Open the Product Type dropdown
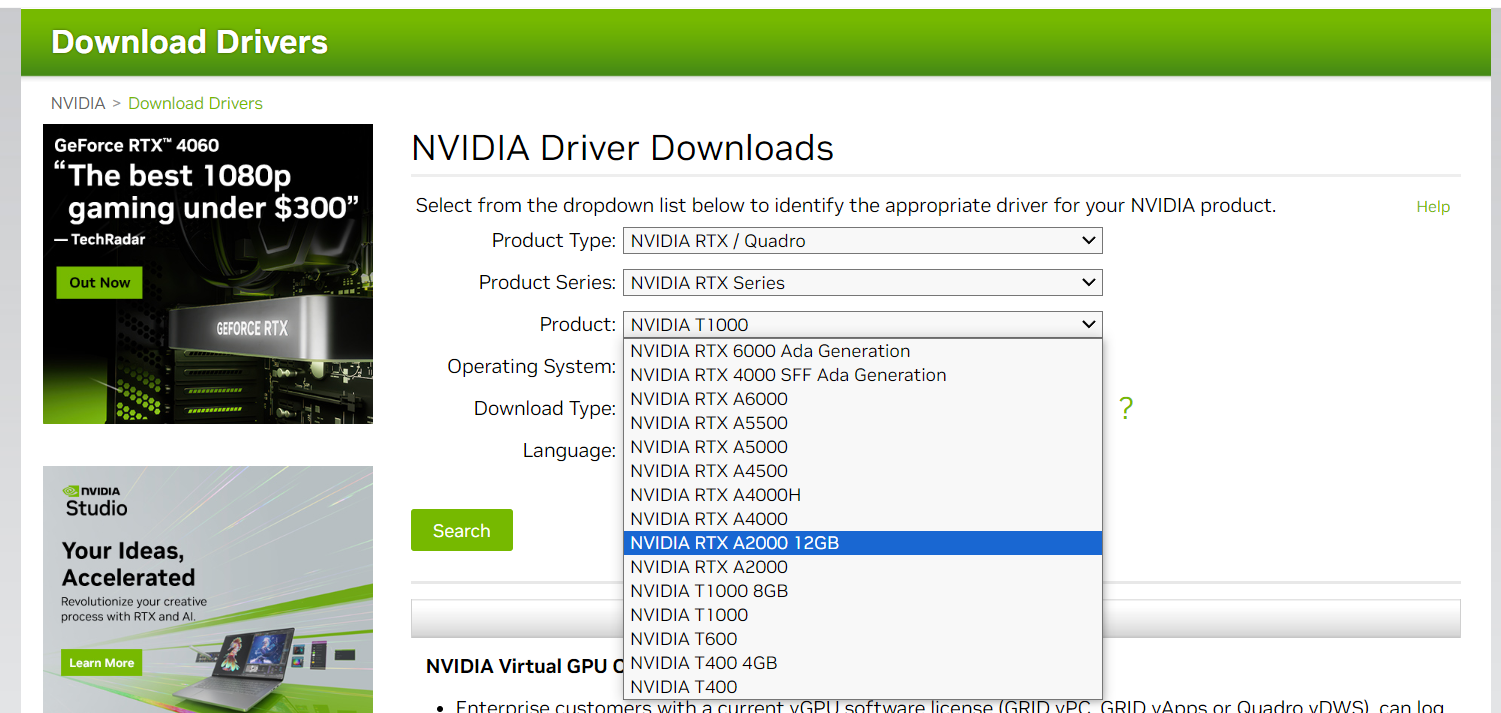 [x=862, y=241]
